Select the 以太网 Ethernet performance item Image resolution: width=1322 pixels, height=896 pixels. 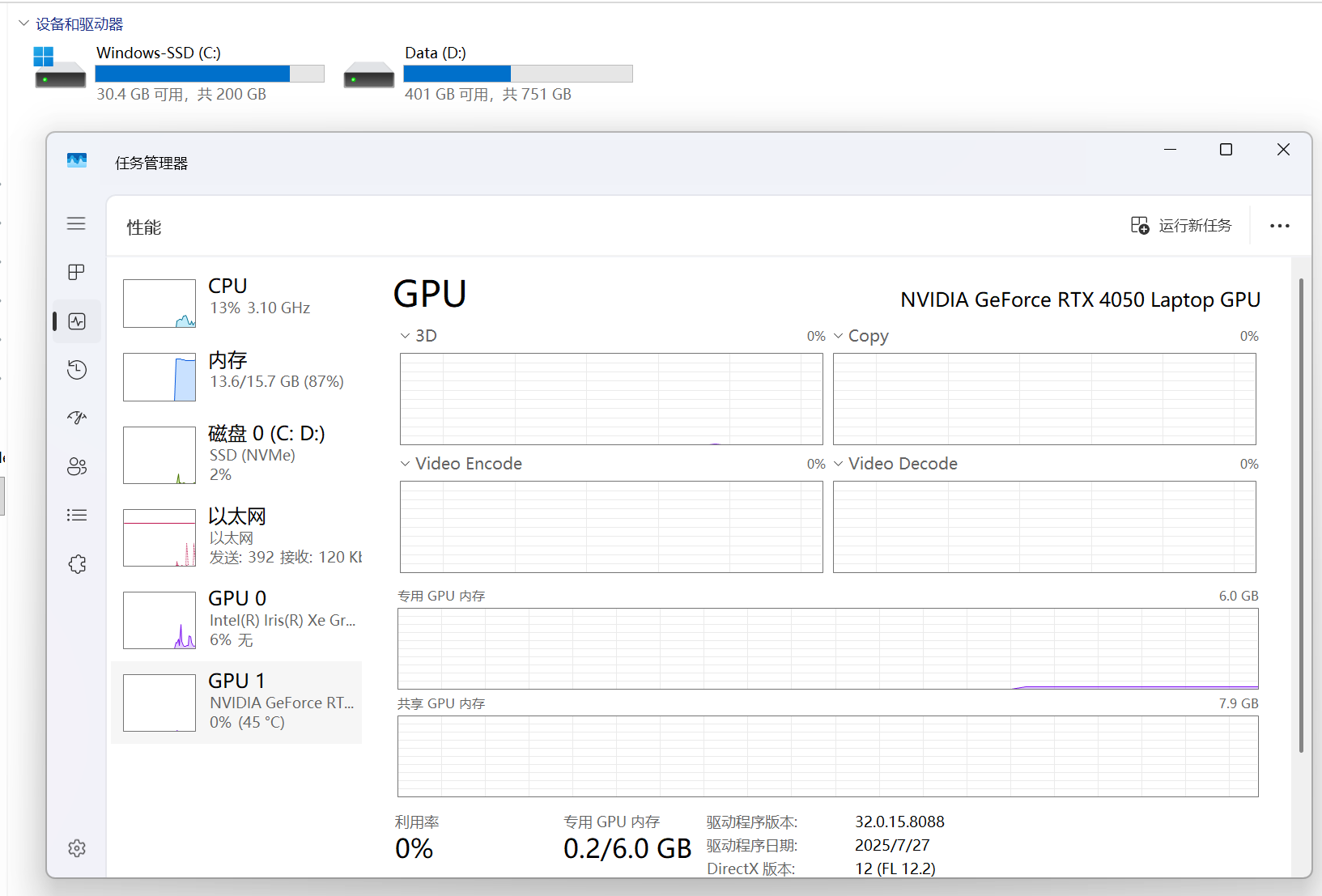click(236, 537)
